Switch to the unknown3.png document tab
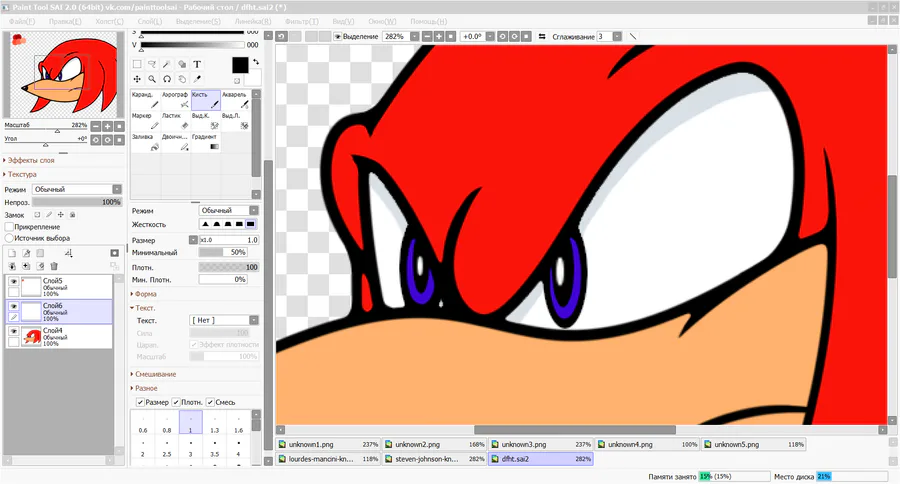The image size is (900, 484). click(541, 444)
